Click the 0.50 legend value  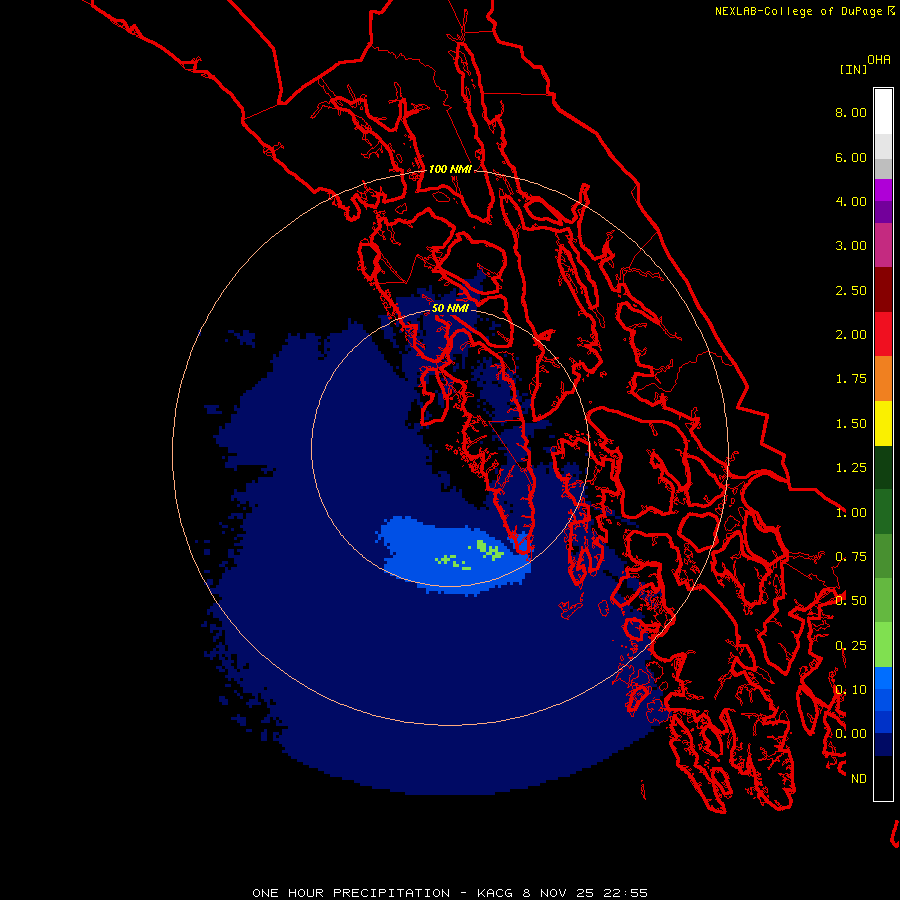point(851,601)
